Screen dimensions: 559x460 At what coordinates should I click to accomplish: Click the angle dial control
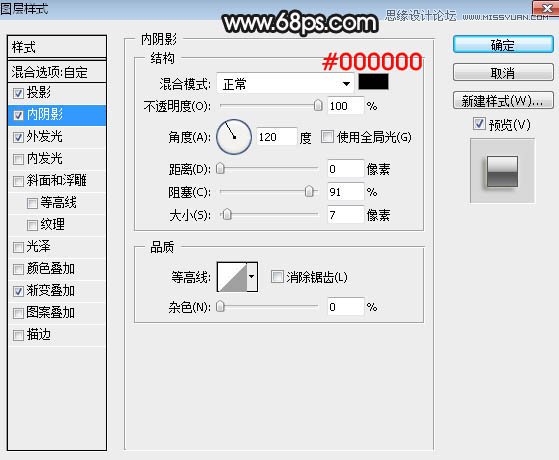234,137
